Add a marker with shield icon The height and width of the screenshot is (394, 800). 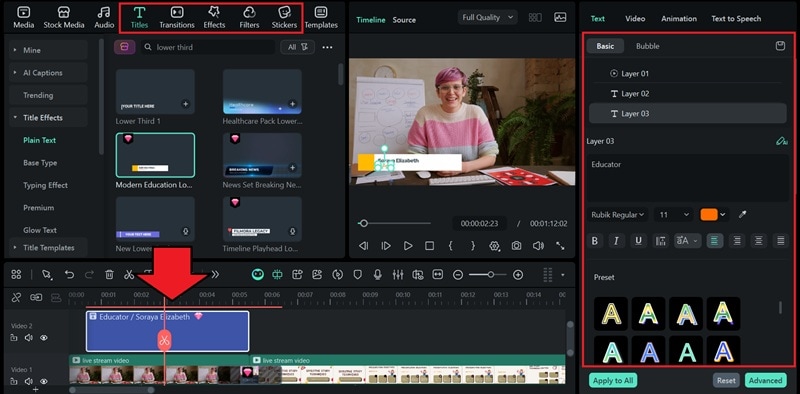(x=358, y=275)
